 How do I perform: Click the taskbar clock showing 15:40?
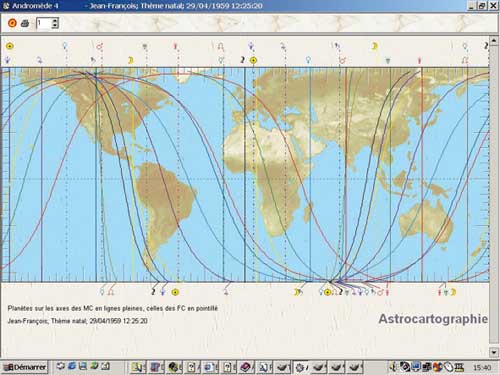[x=482, y=367]
